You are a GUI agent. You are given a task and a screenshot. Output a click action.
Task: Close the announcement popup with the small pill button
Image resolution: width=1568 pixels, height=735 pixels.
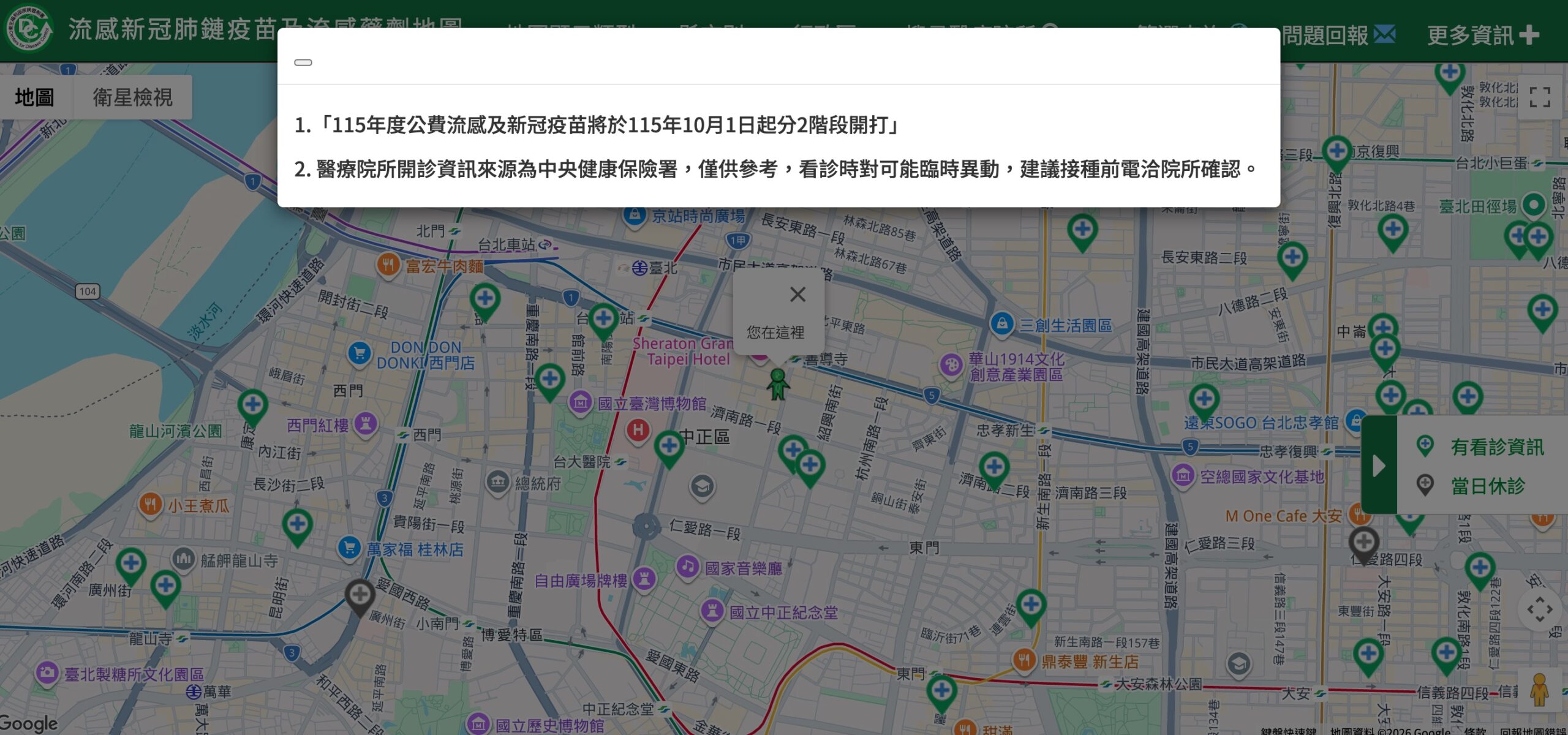click(x=303, y=62)
